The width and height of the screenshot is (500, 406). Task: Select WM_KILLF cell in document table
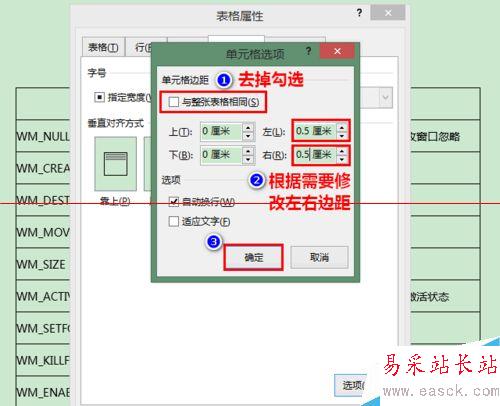[x=43, y=360]
